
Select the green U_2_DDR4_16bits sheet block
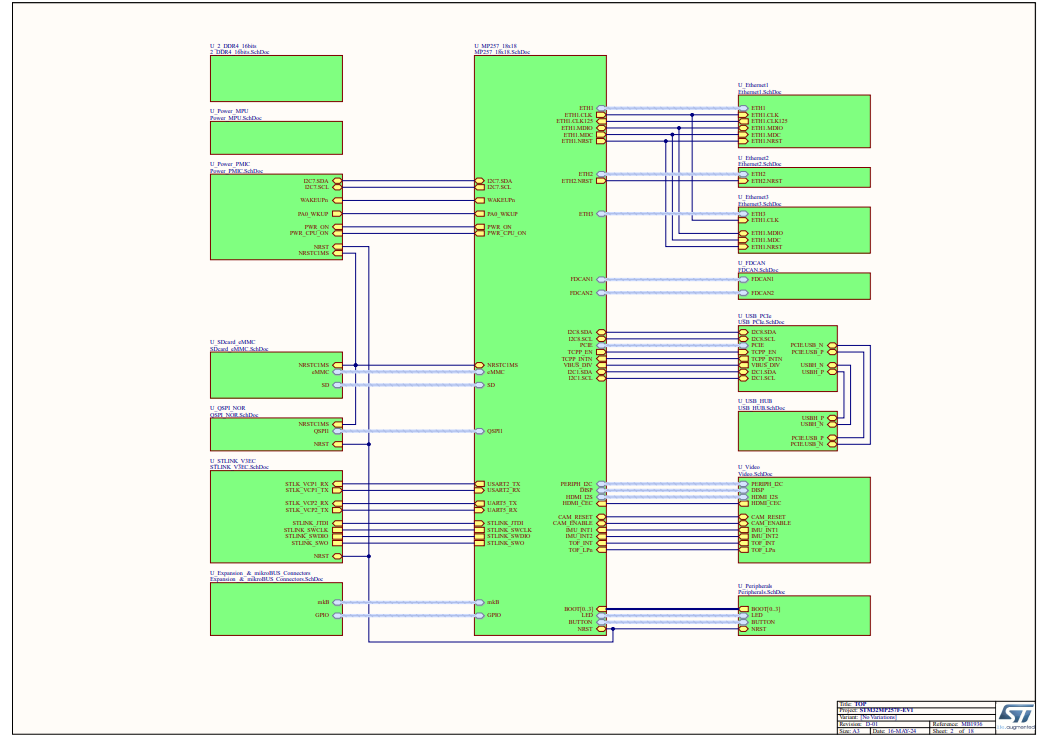276,79
